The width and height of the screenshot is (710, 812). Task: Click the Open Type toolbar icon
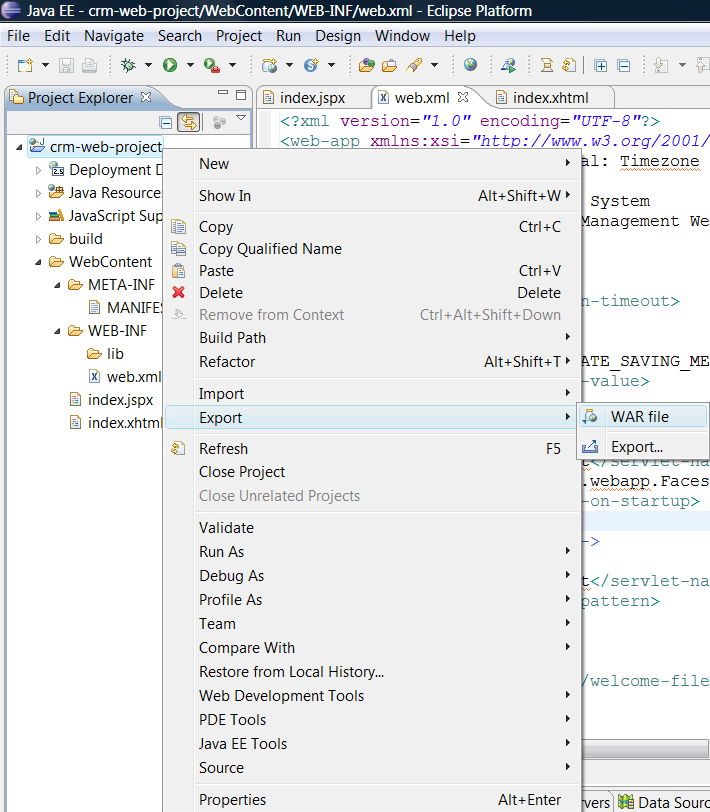pos(366,65)
